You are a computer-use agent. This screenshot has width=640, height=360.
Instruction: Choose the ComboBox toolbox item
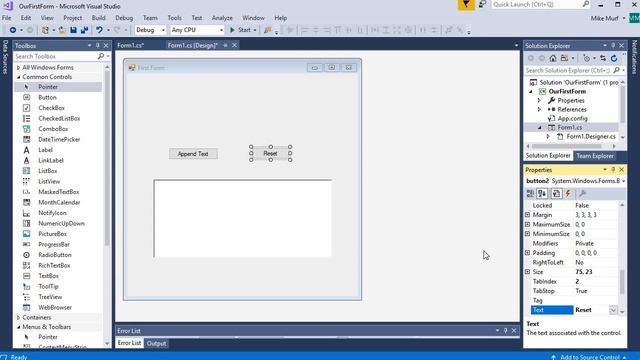click(x=53, y=129)
